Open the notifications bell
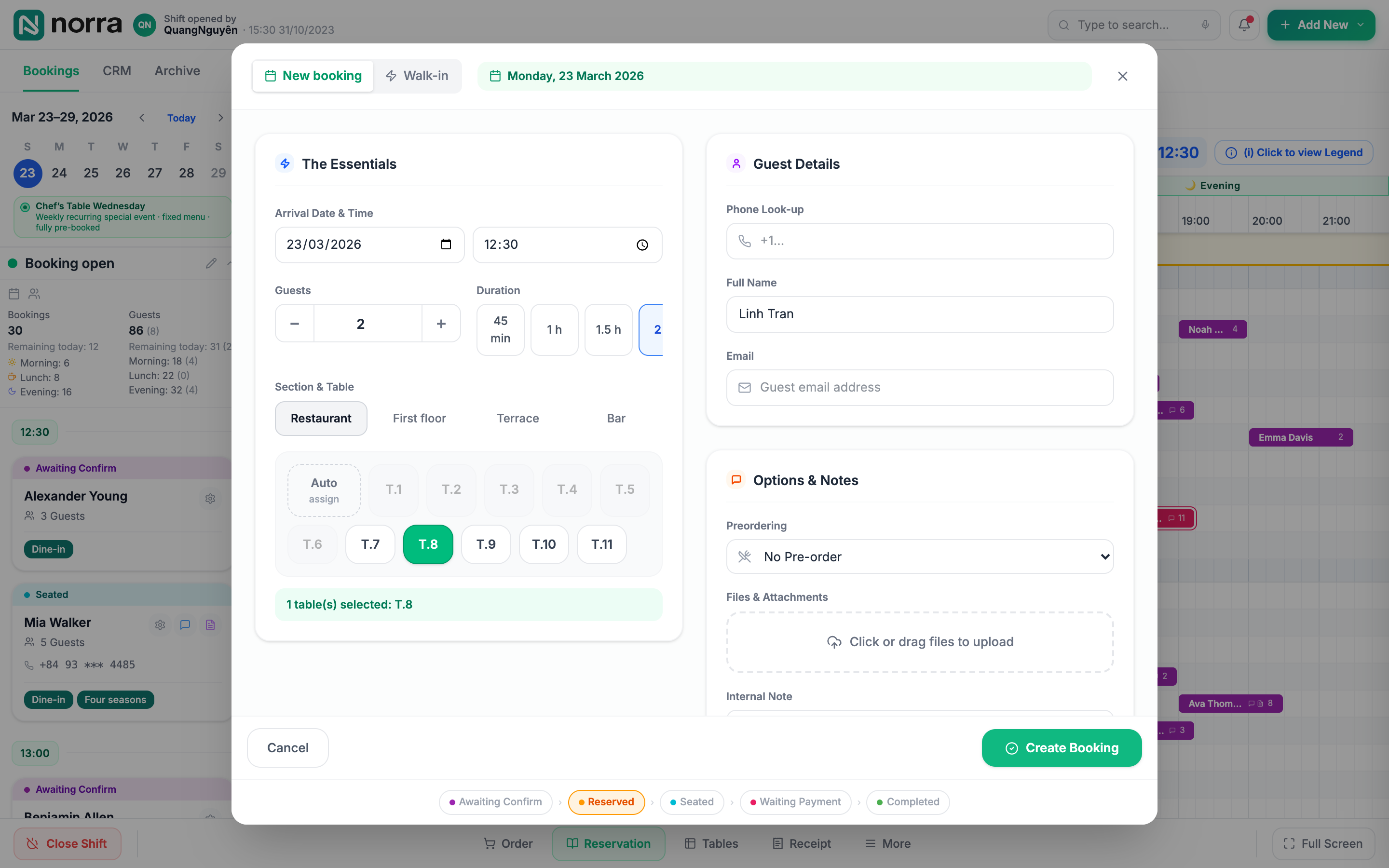Image resolution: width=1389 pixels, height=868 pixels. tap(1244, 25)
